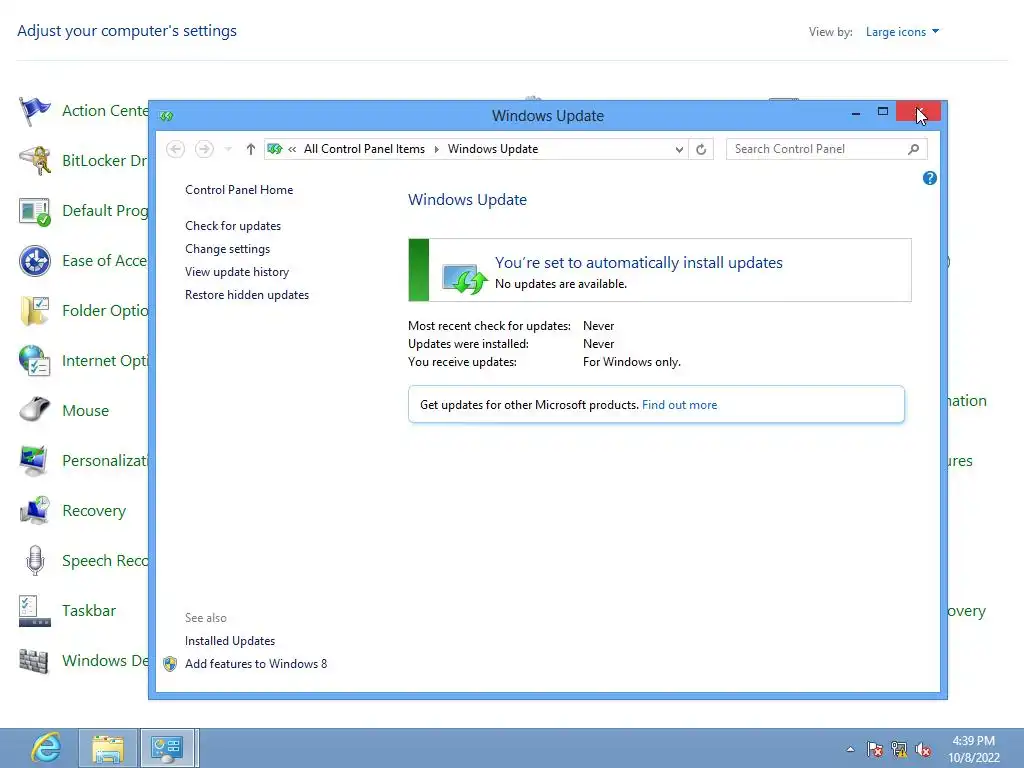Click Action Center flag in tray
Image resolution: width=1024 pixels, height=768 pixels.
point(874,749)
